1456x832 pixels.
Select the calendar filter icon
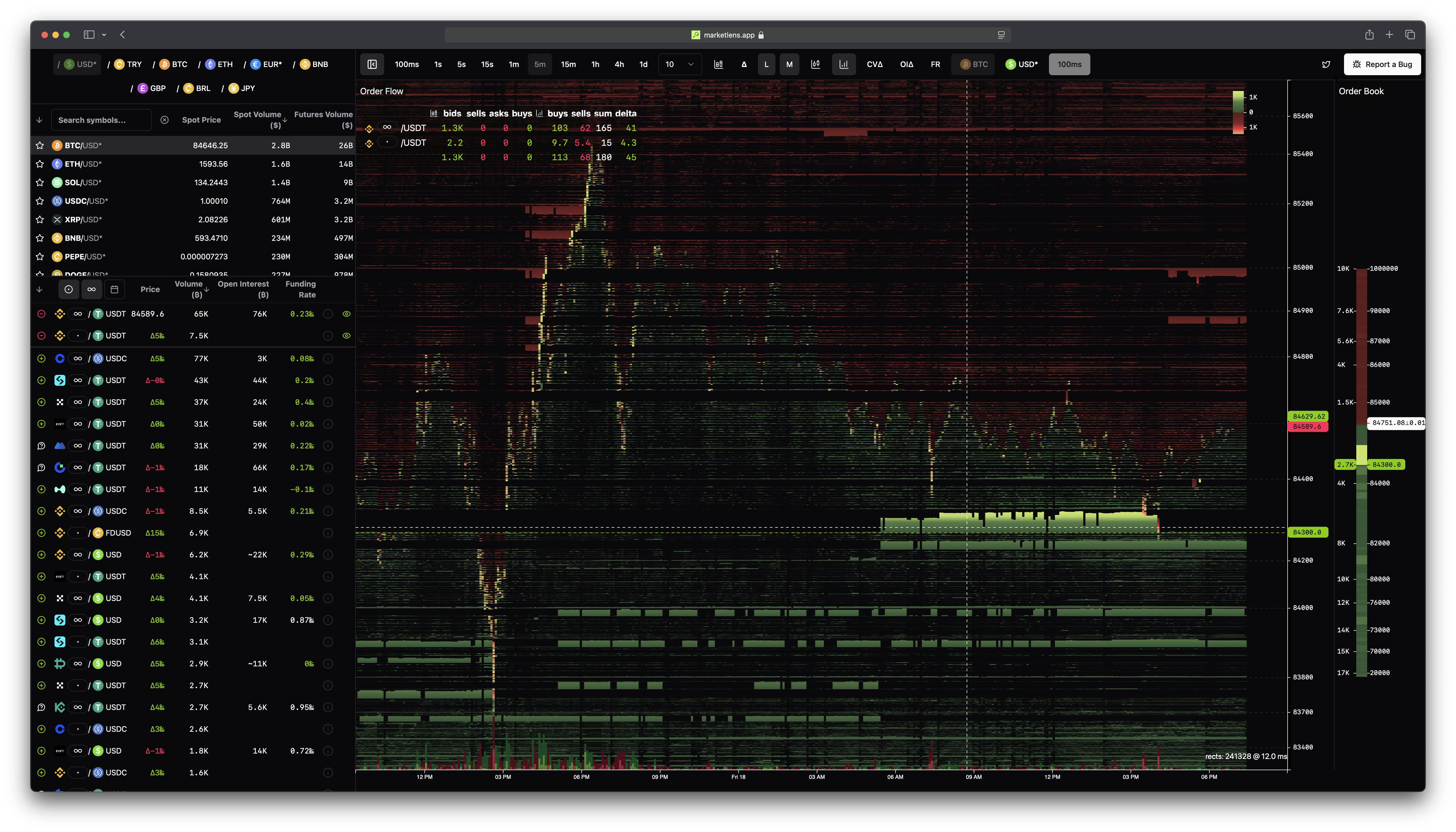114,290
